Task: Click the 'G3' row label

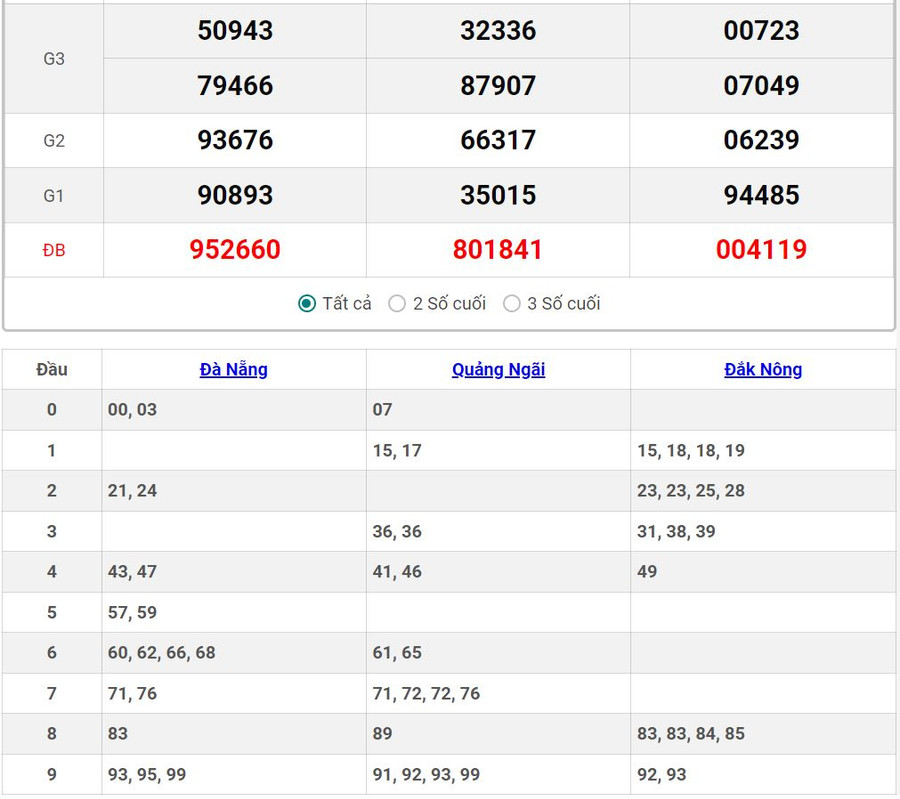Action: click(x=54, y=59)
